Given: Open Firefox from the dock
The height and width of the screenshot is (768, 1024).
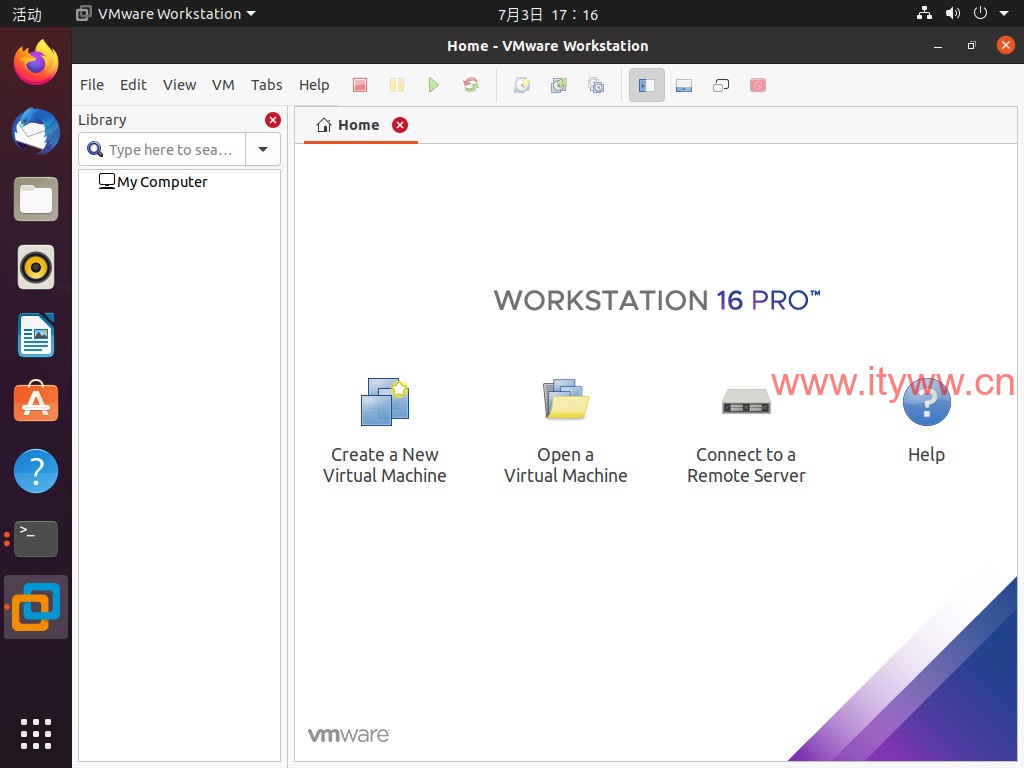Looking at the screenshot, I should (x=36, y=63).
